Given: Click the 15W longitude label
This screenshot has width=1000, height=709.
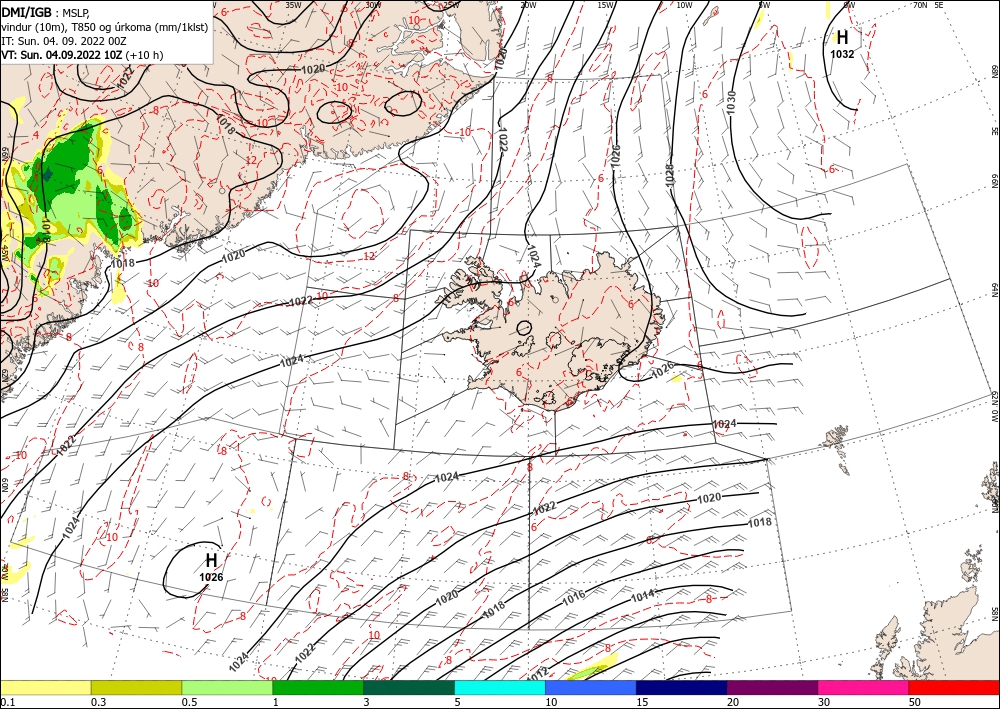Looking at the screenshot, I should 606,5.
